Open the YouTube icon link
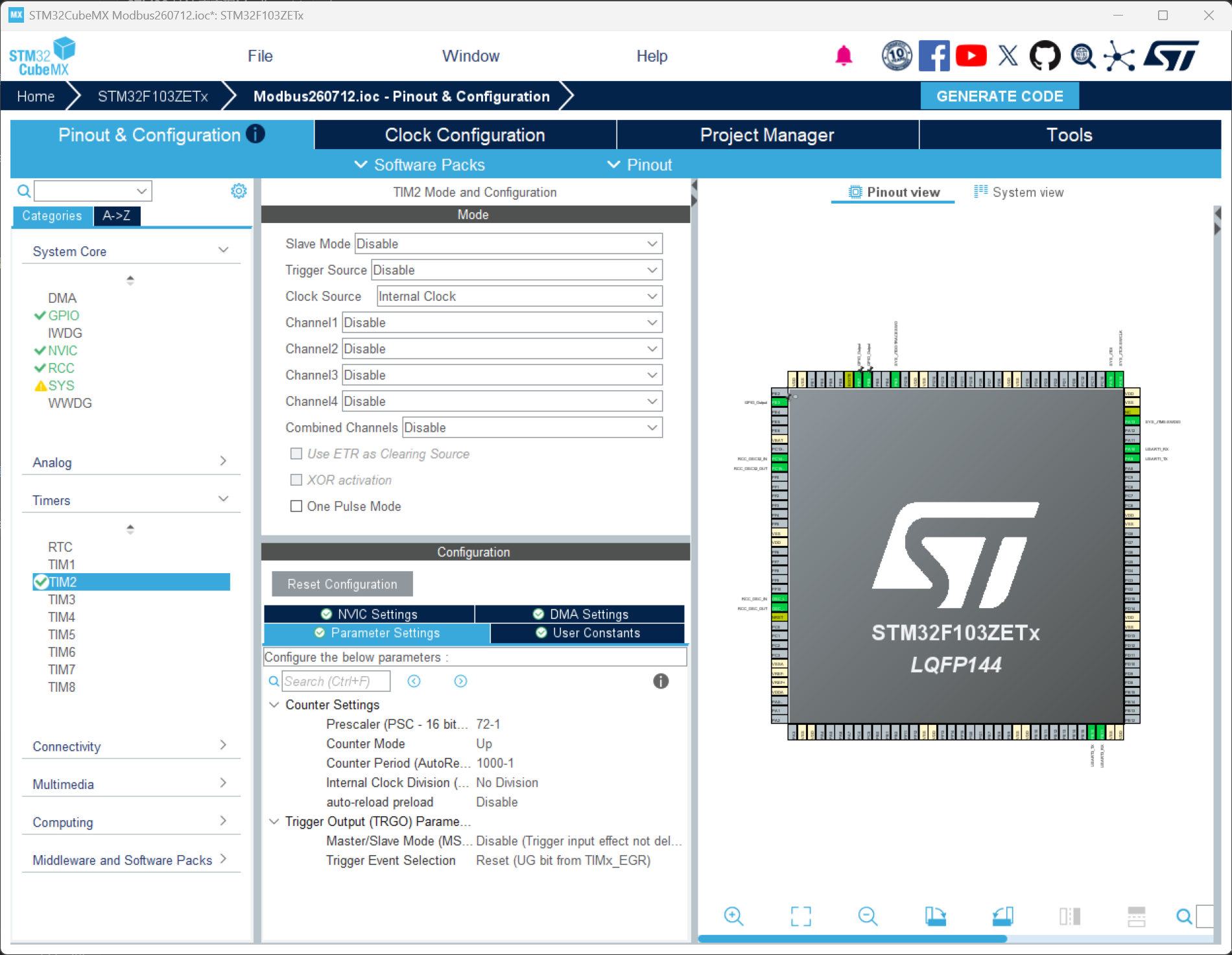The width and height of the screenshot is (1232, 955). (971, 56)
